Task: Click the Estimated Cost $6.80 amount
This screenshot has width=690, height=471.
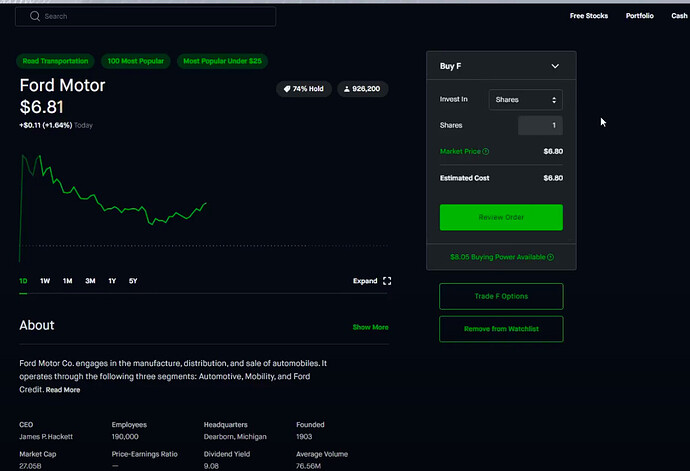Action: [553, 178]
